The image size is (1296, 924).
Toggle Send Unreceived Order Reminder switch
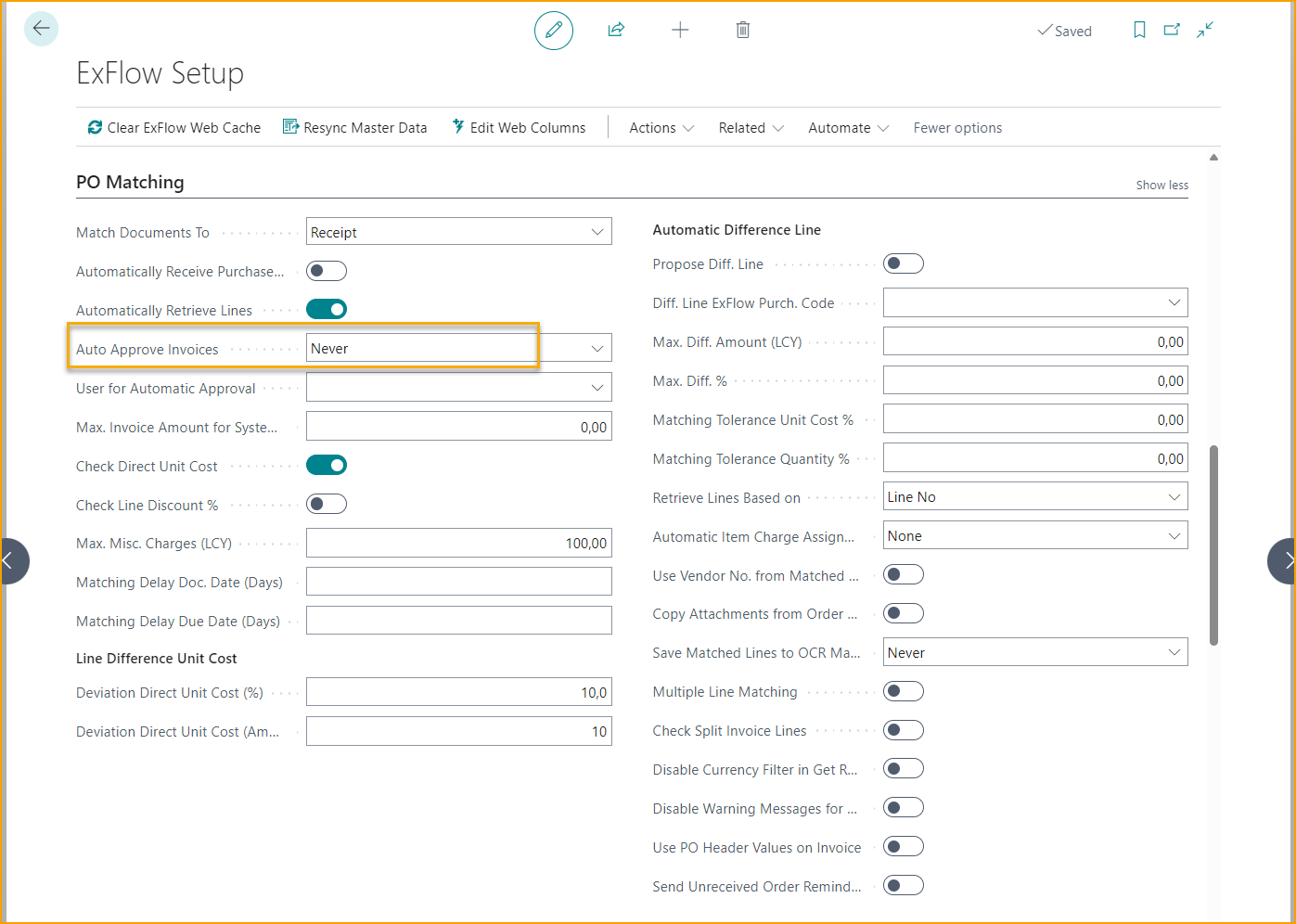904,885
